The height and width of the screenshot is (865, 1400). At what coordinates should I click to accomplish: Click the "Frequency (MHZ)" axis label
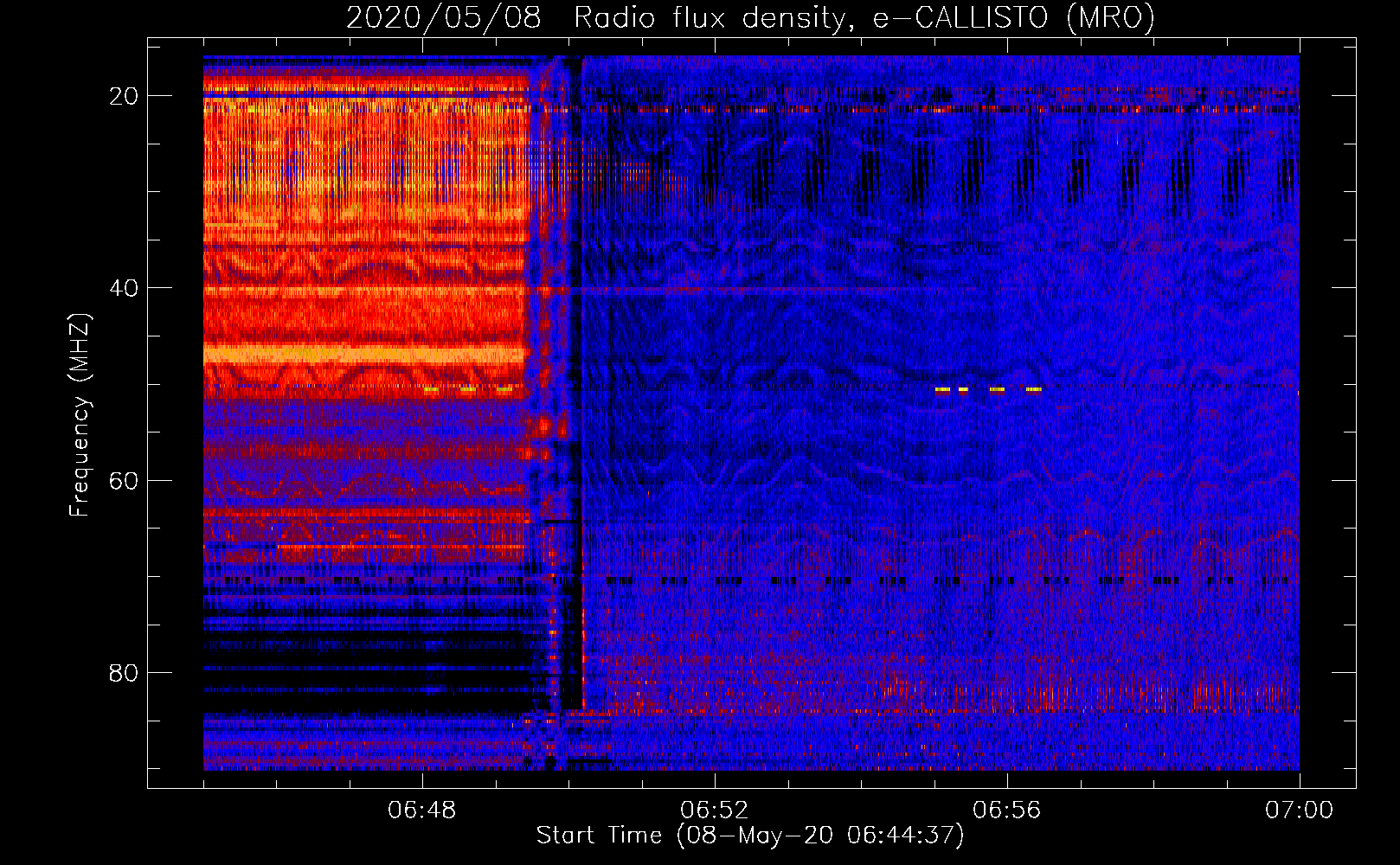(x=80, y=415)
